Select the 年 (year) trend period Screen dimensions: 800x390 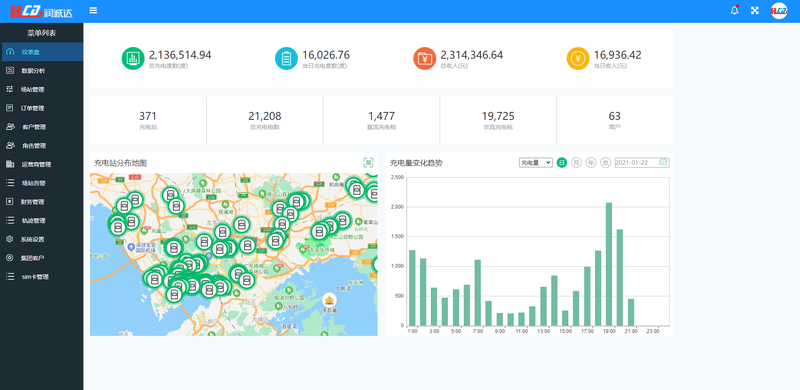pyautogui.click(x=591, y=162)
